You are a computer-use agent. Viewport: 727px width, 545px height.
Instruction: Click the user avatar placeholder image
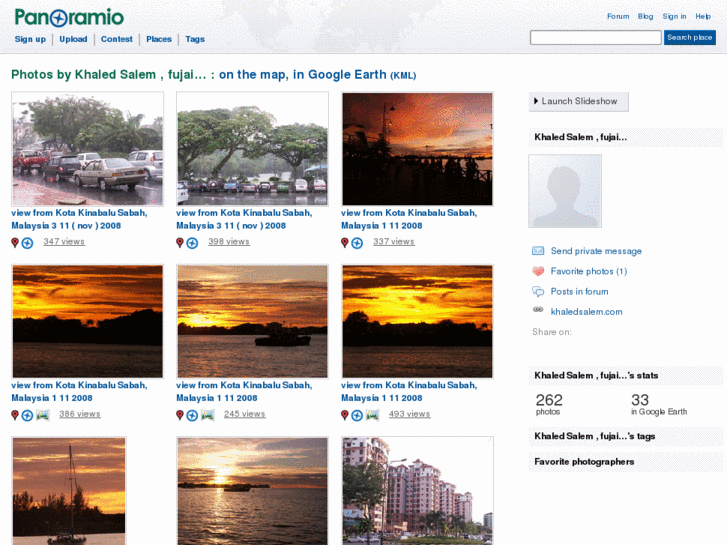click(565, 191)
